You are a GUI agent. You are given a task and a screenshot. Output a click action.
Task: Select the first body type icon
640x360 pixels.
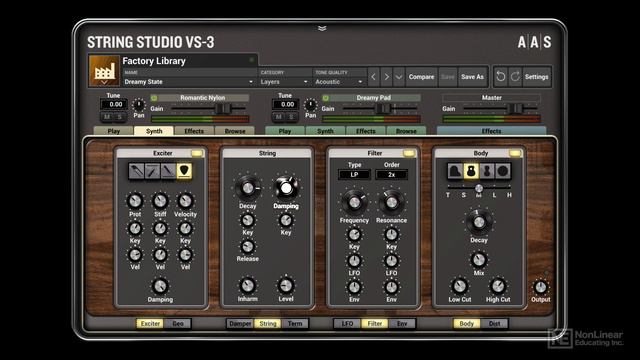[x=455, y=171]
